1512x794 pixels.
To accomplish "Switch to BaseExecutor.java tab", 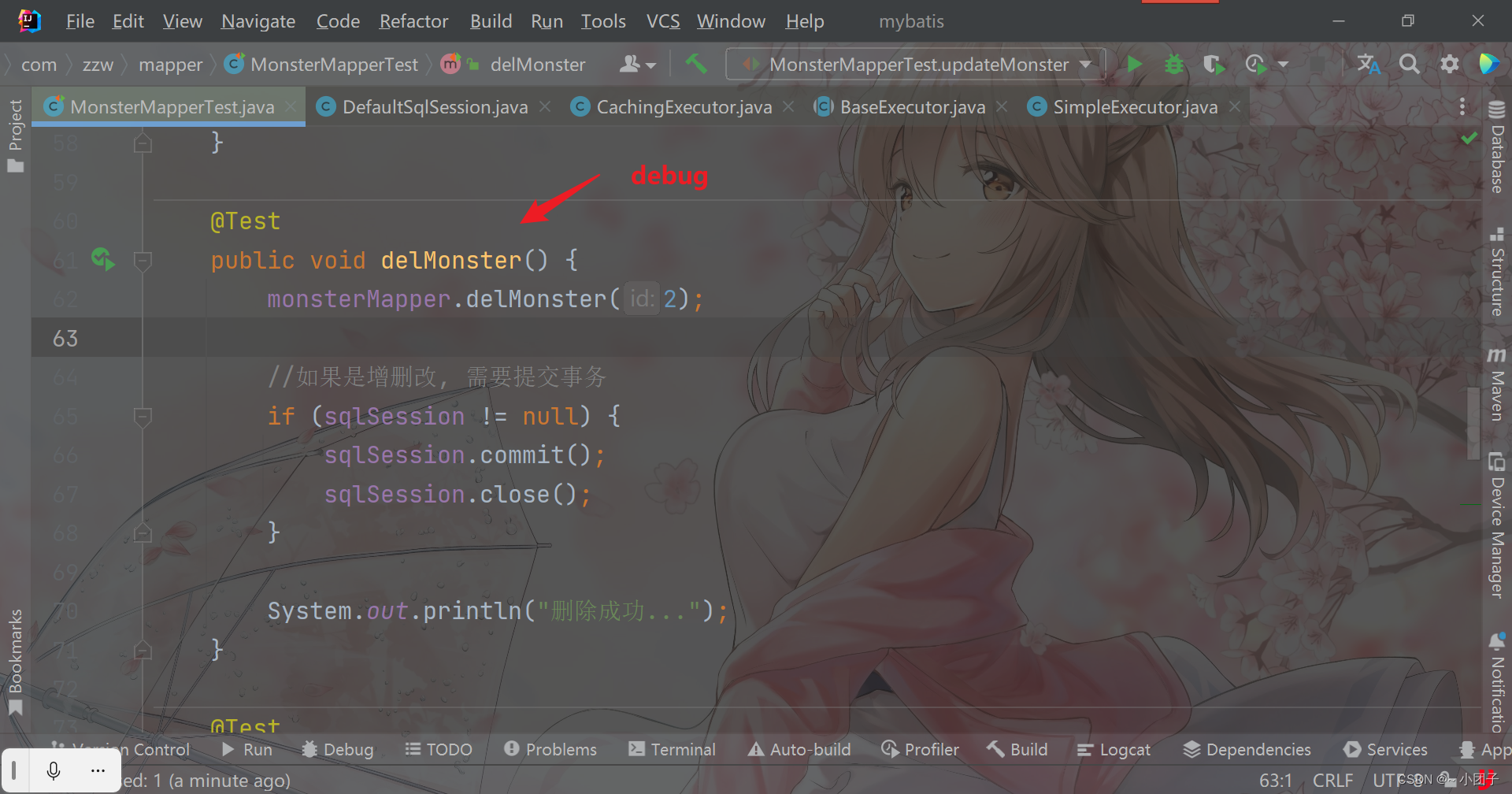I will [913, 107].
